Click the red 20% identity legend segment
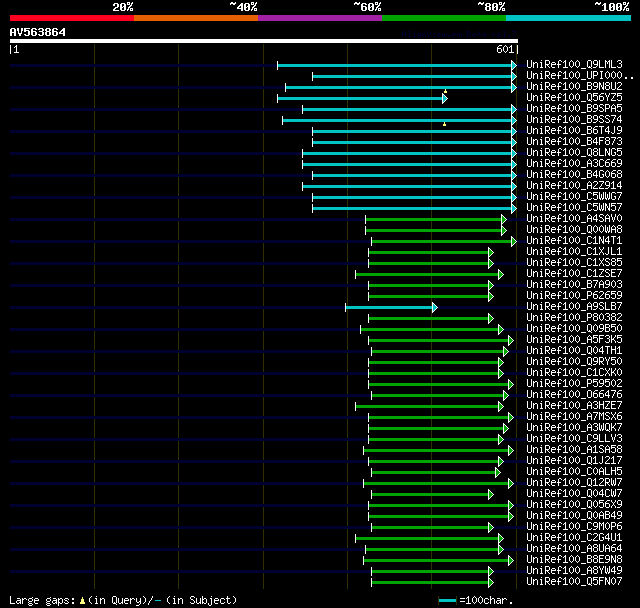 (72, 18)
